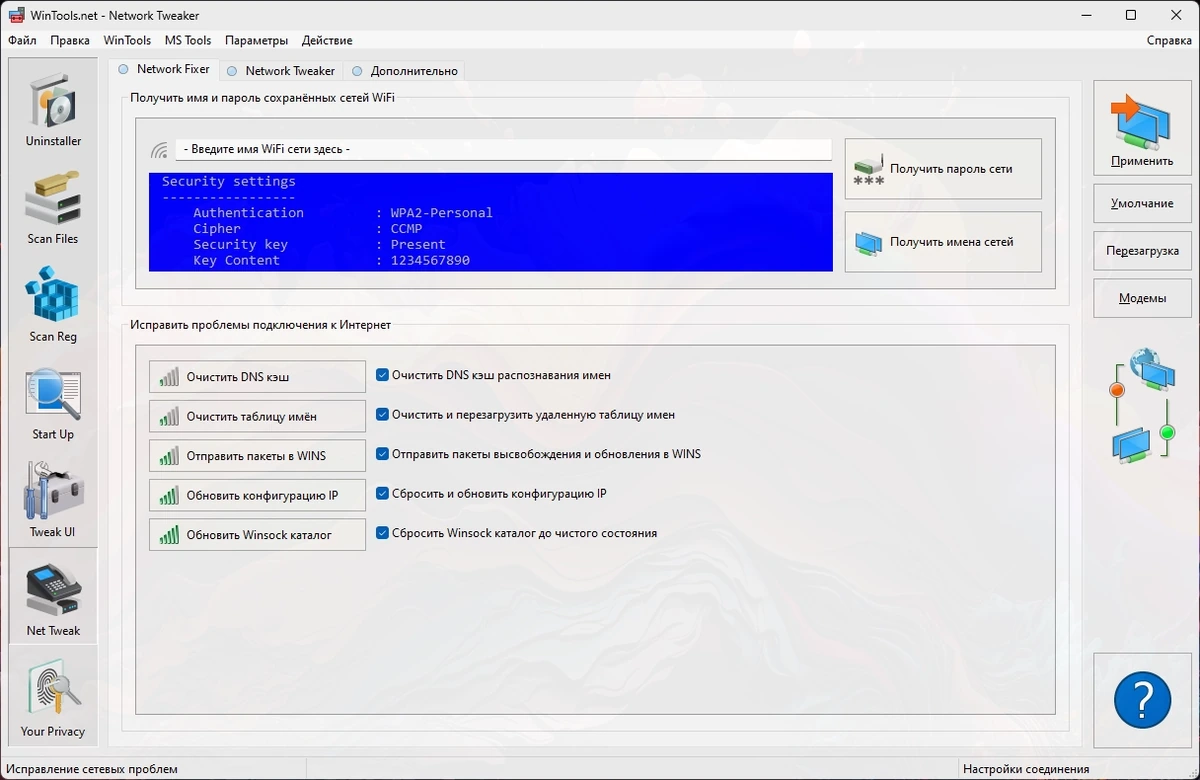Open the Tweak UI tool
The image size is (1200, 780).
(53, 500)
